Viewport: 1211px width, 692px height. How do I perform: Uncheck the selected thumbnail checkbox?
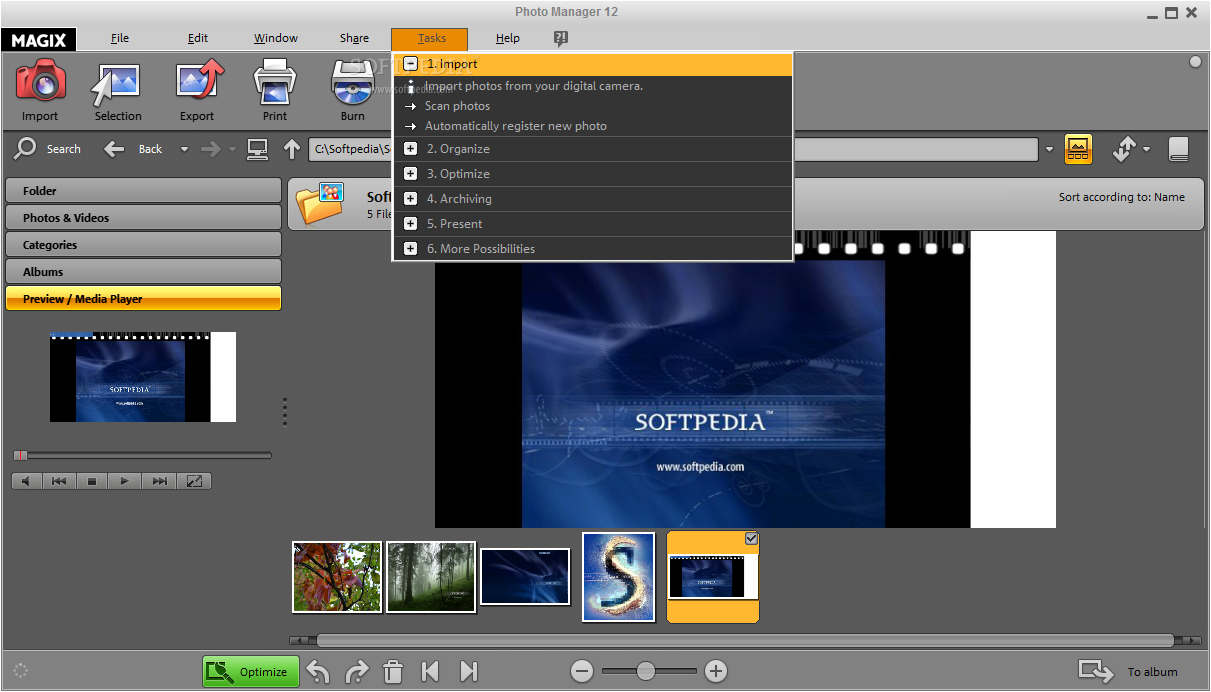coord(751,539)
